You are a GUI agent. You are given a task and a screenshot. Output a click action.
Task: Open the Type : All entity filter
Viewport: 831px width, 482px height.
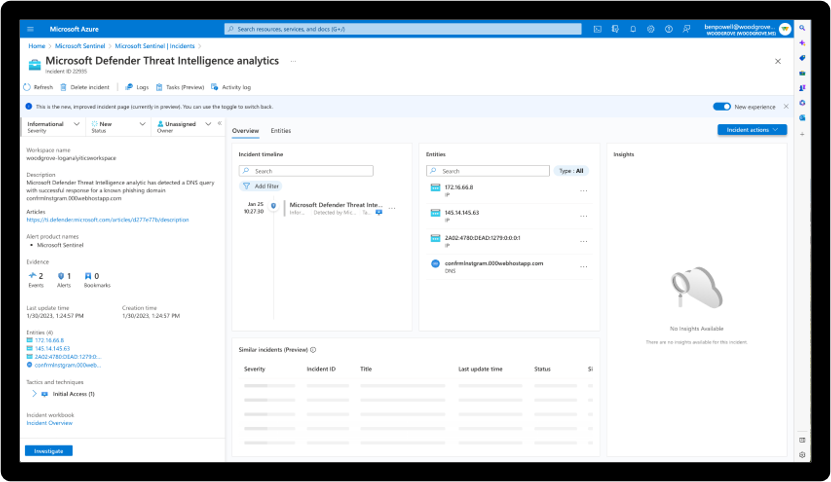point(571,171)
